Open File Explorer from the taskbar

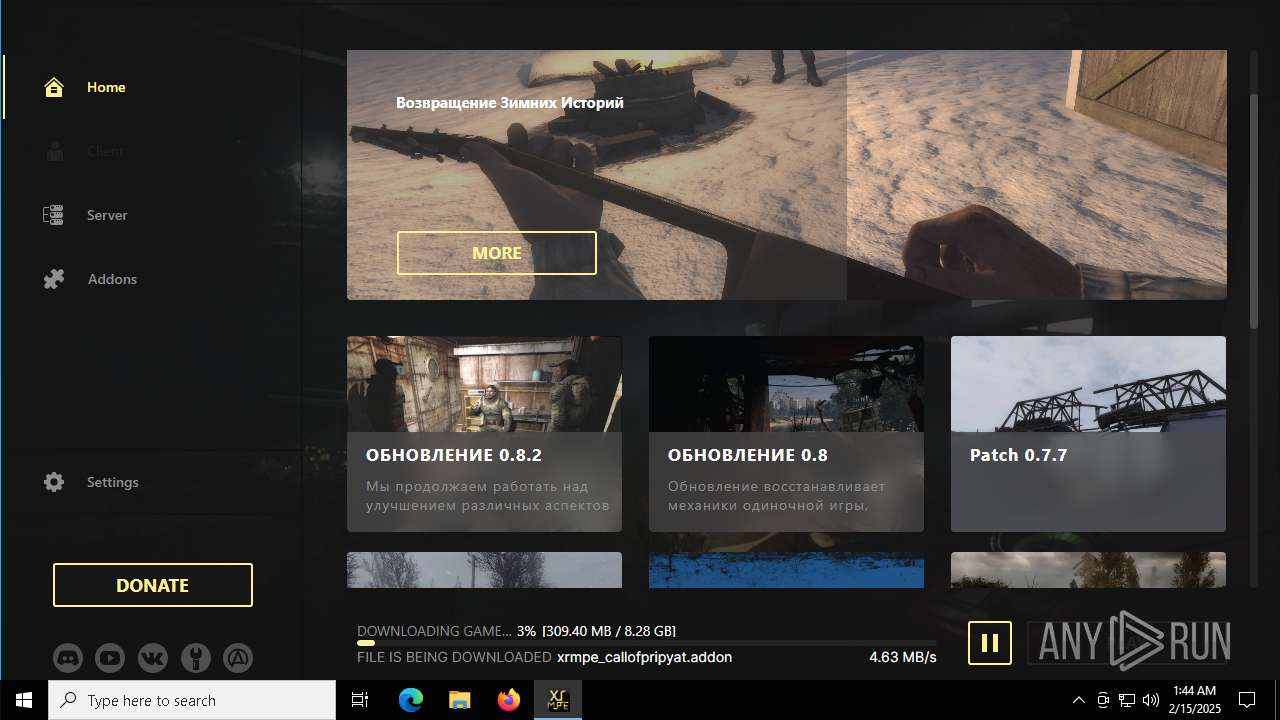coord(459,700)
